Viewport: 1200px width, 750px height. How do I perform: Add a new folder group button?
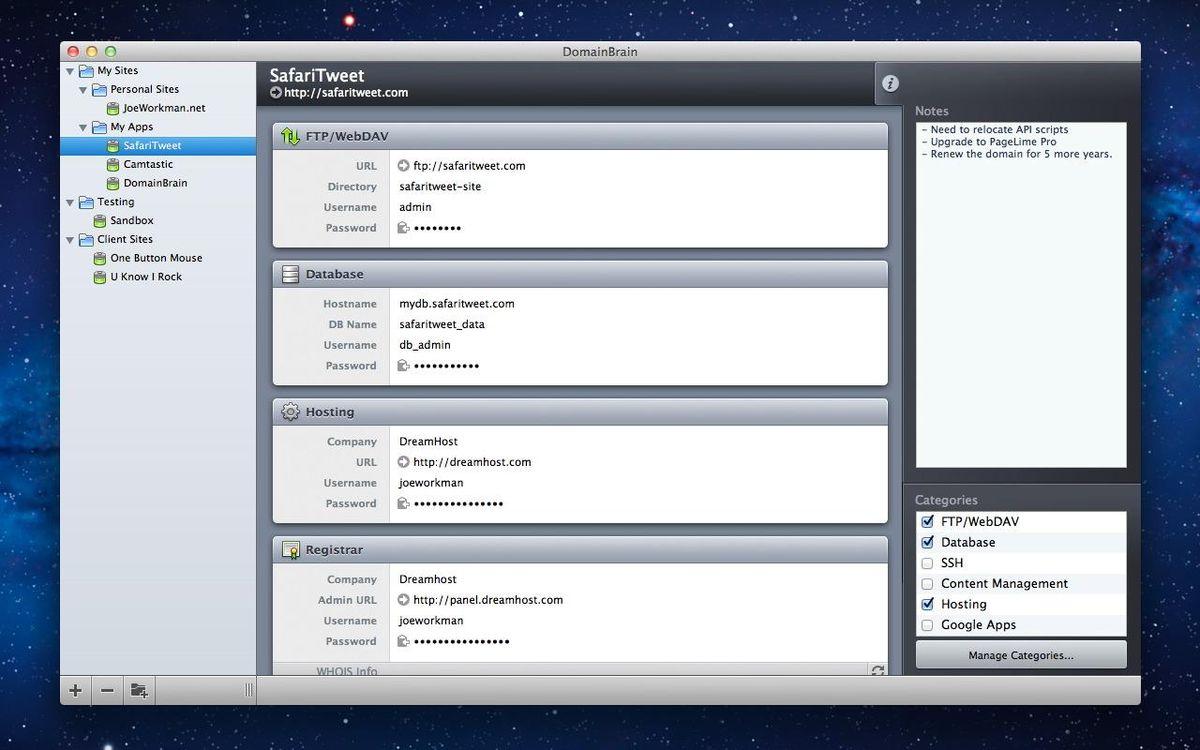tap(139, 690)
